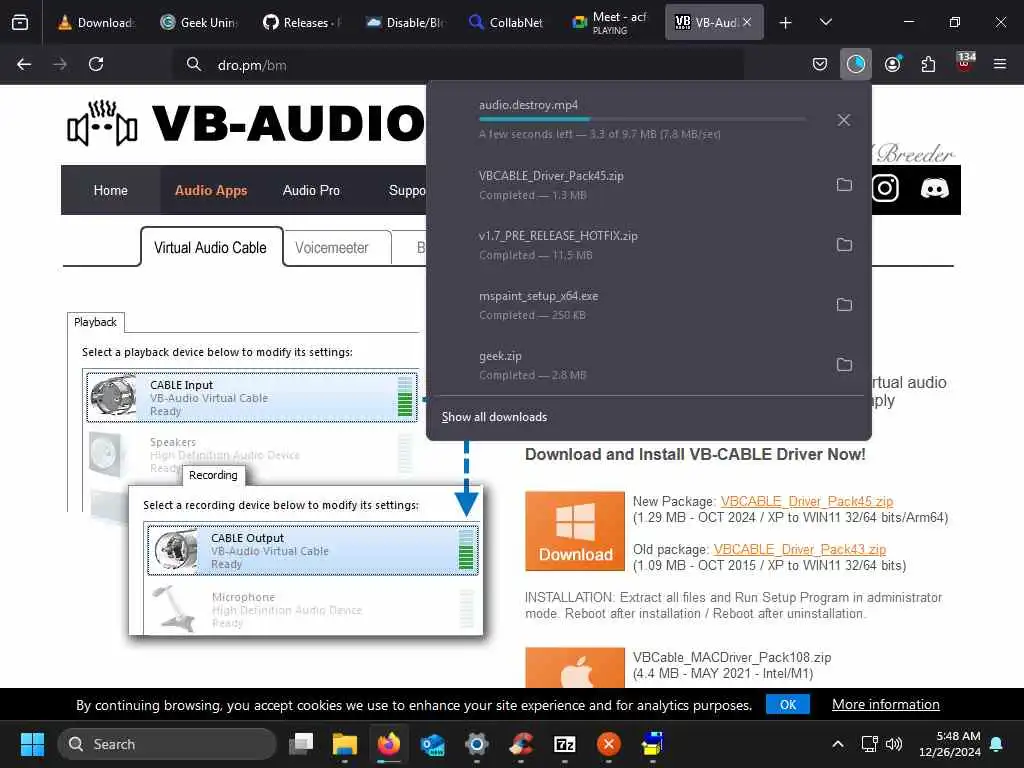Show v1.7_PRE_RELEASE_HOTFIX.zip in folder
This screenshot has width=1024, height=768.
pyautogui.click(x=844, y=245)
